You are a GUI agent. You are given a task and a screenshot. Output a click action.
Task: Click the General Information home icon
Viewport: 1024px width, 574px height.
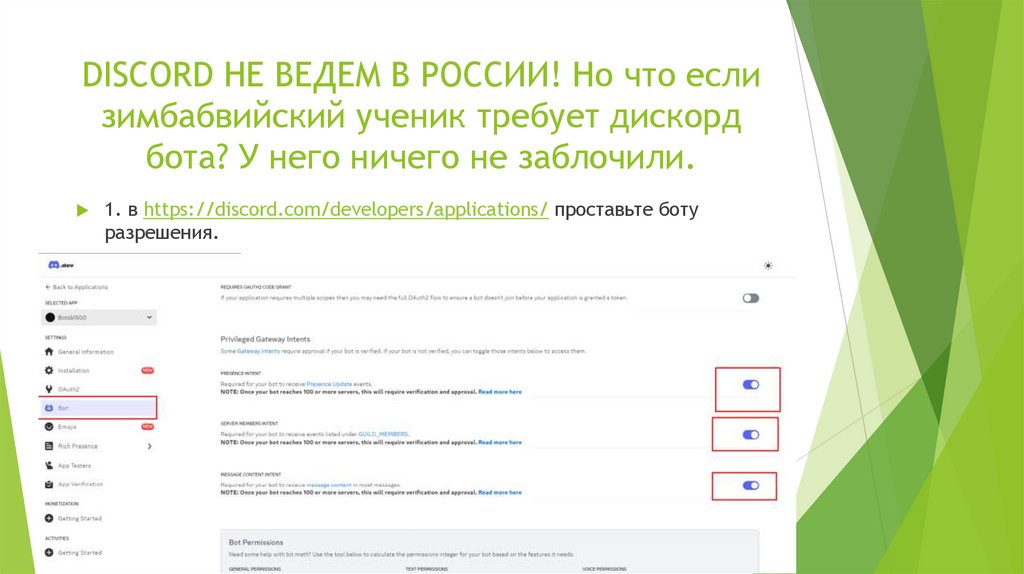coord(49,351)
